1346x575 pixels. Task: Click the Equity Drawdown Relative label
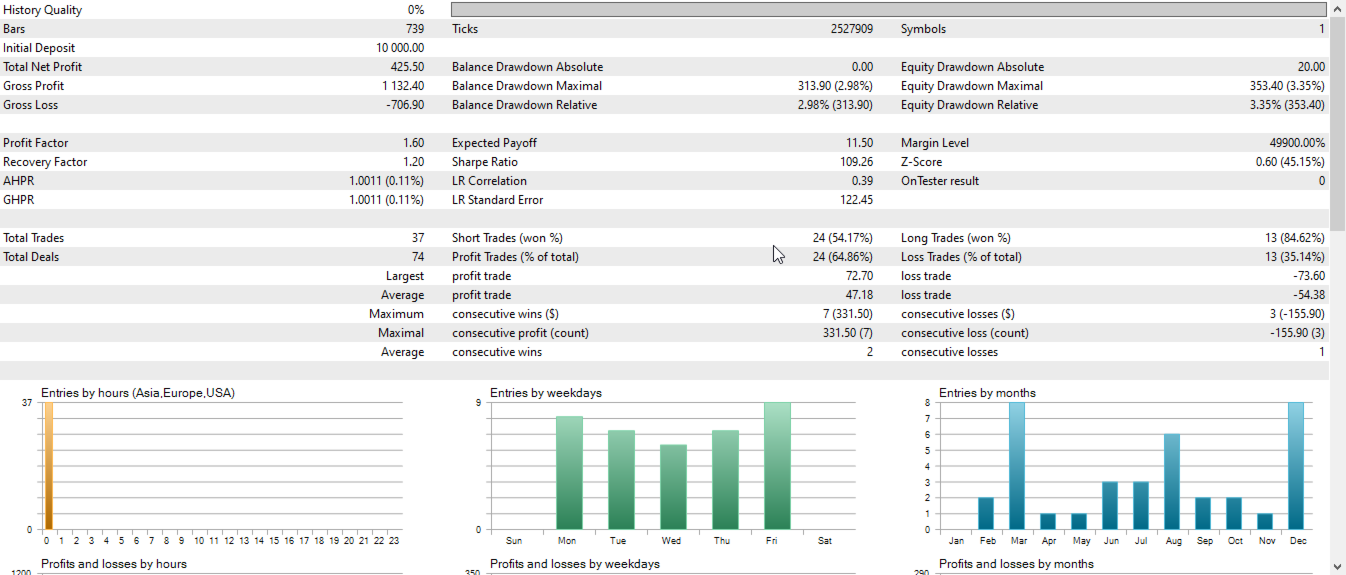coord(970,105)
